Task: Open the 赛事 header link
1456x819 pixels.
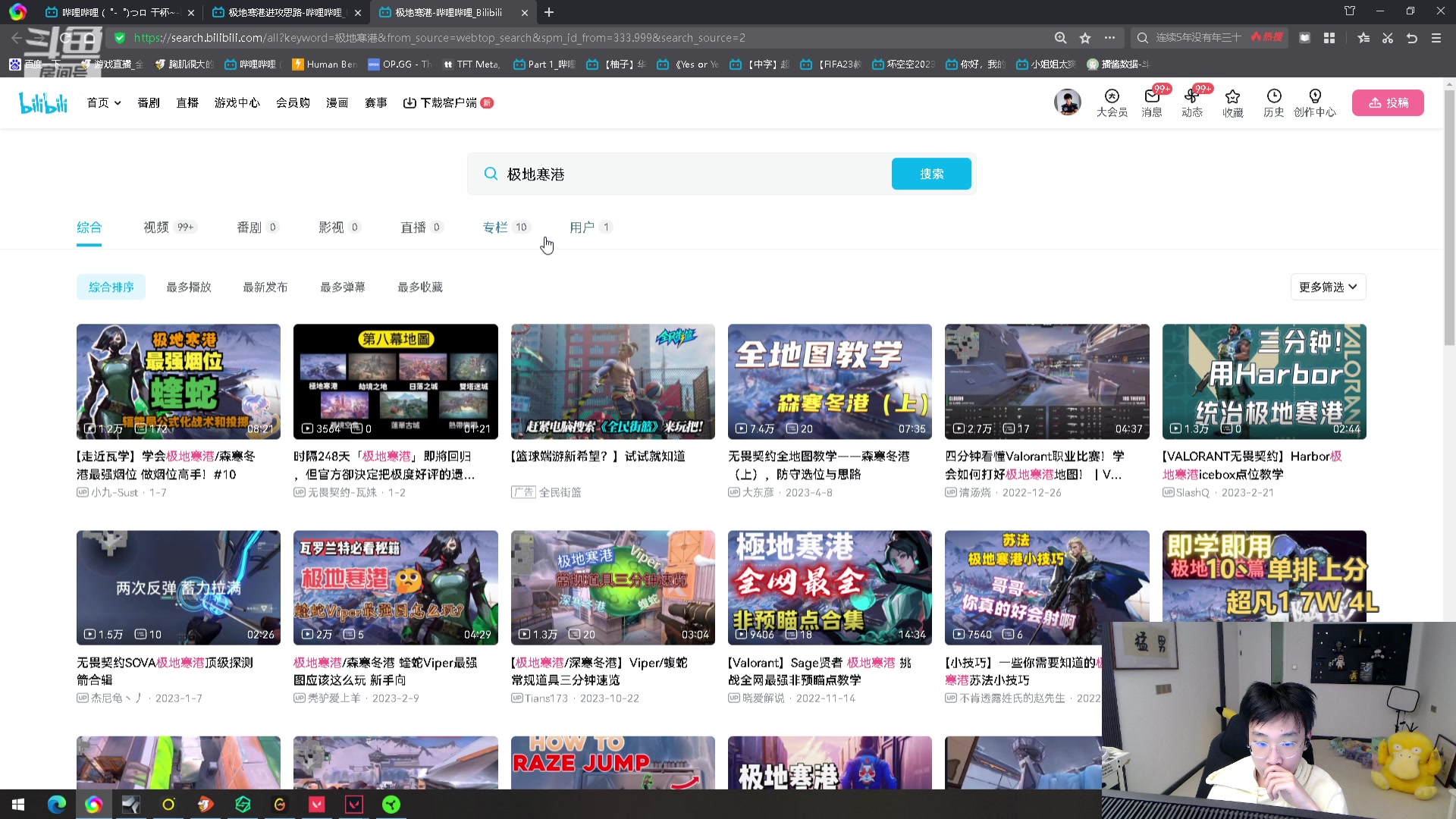Action: click(375, 102)
